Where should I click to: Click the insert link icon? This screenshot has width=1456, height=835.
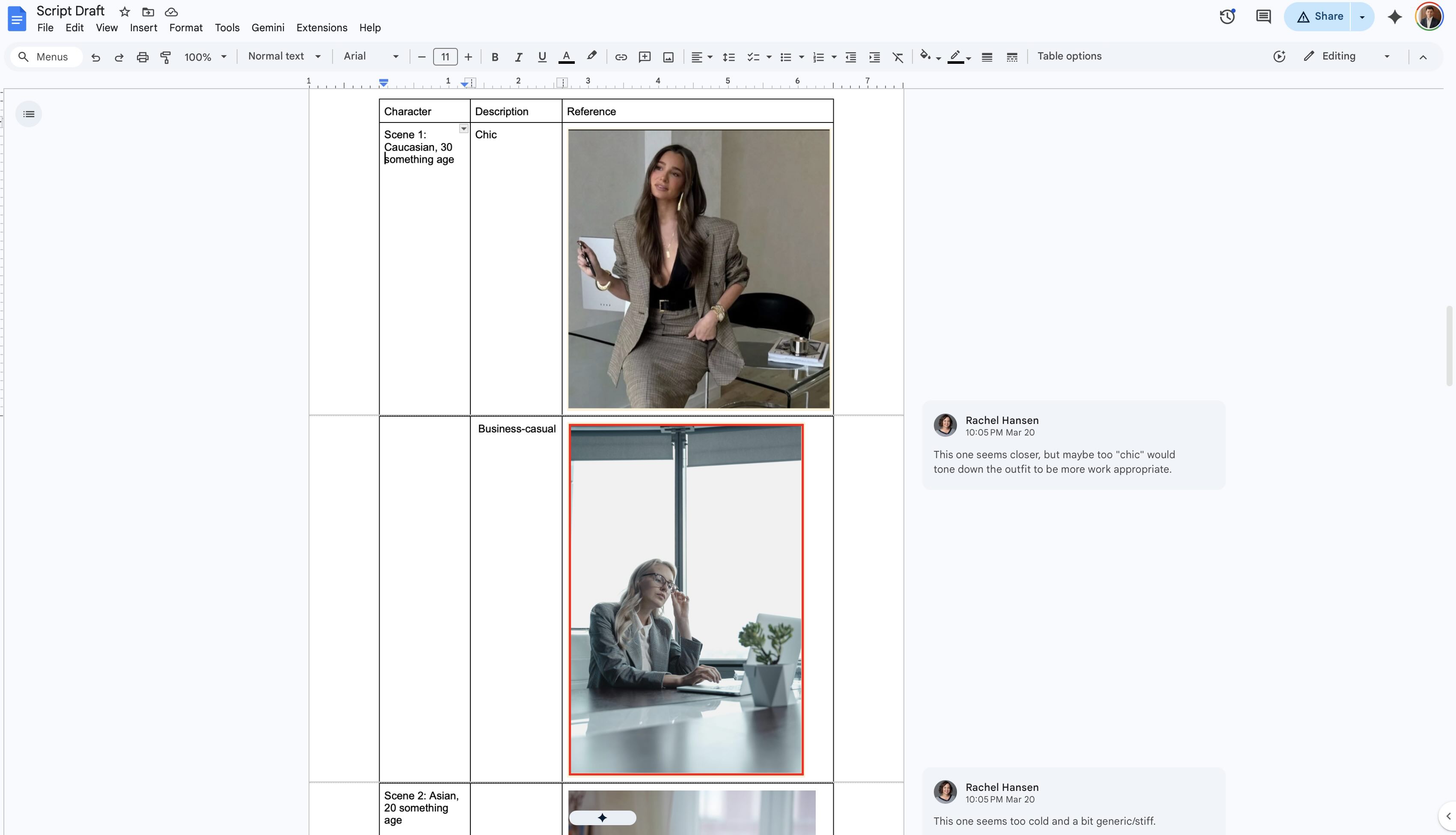(x=621, y=57)
